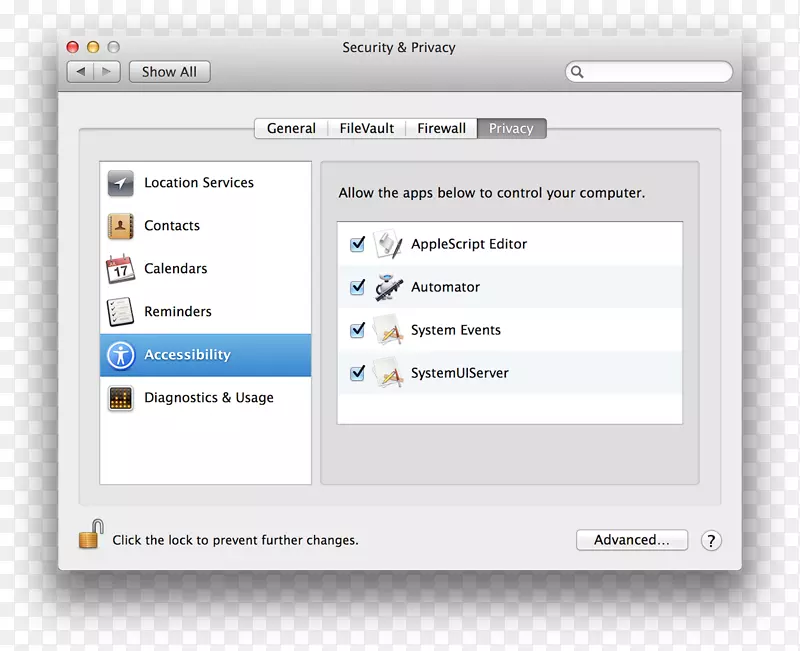This screenshot has width=800, height=651.
Task: Open the FileVault tab
Action: tap(366, 128)
